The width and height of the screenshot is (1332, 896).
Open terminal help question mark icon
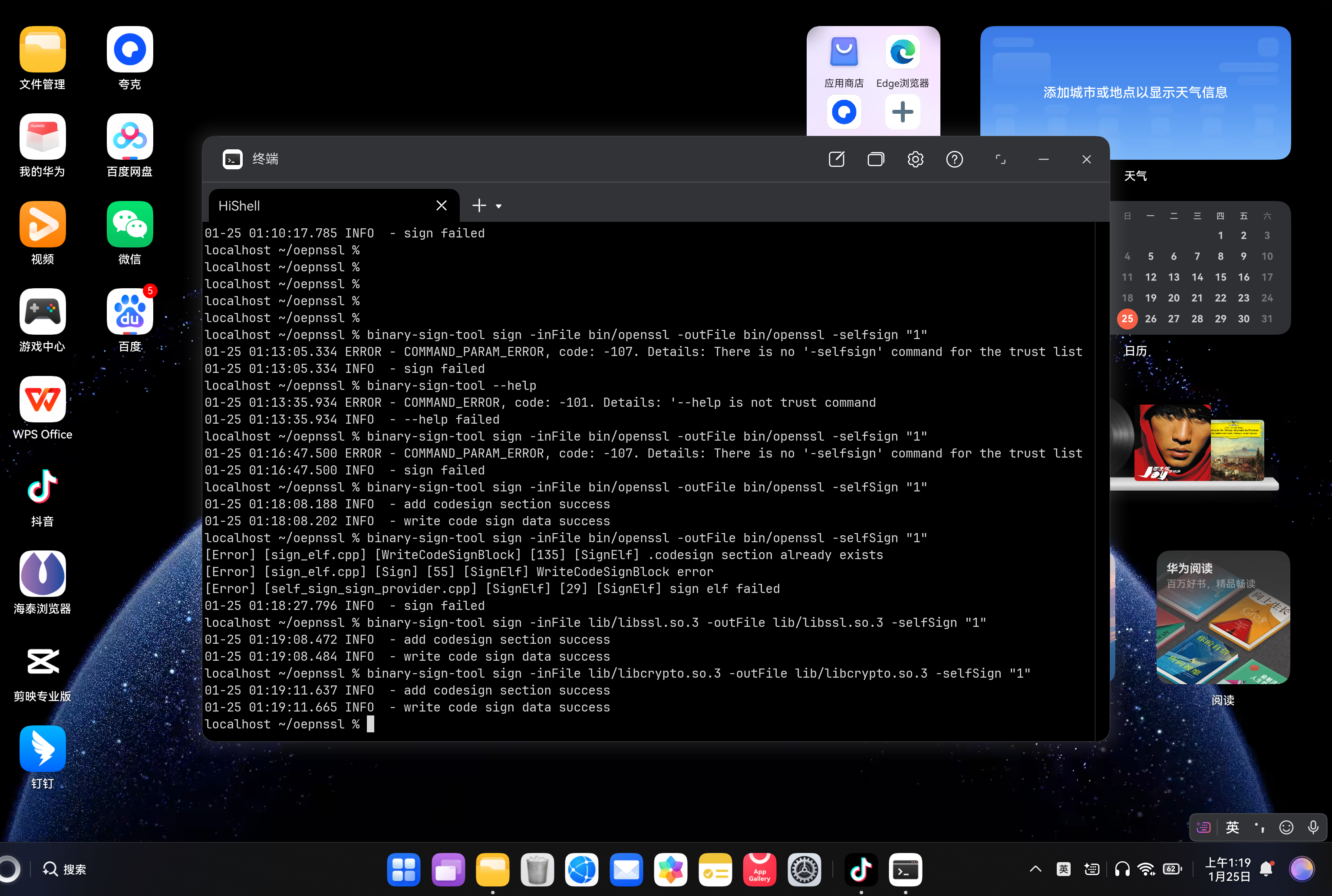click(954, 159)
